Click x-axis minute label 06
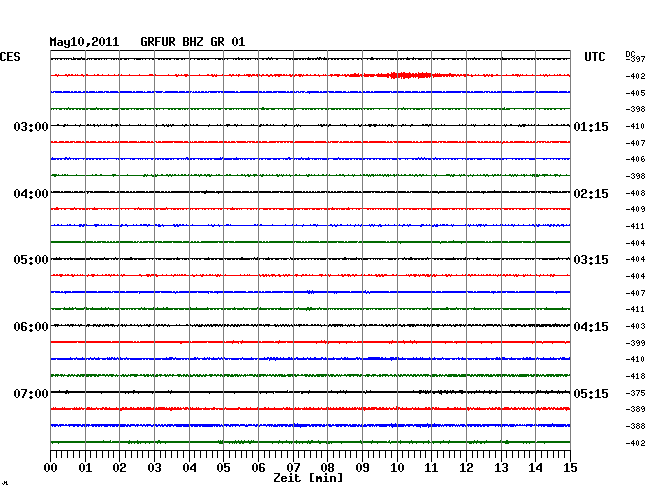This screenshot has height=494, width=650. tap(258, 467)
